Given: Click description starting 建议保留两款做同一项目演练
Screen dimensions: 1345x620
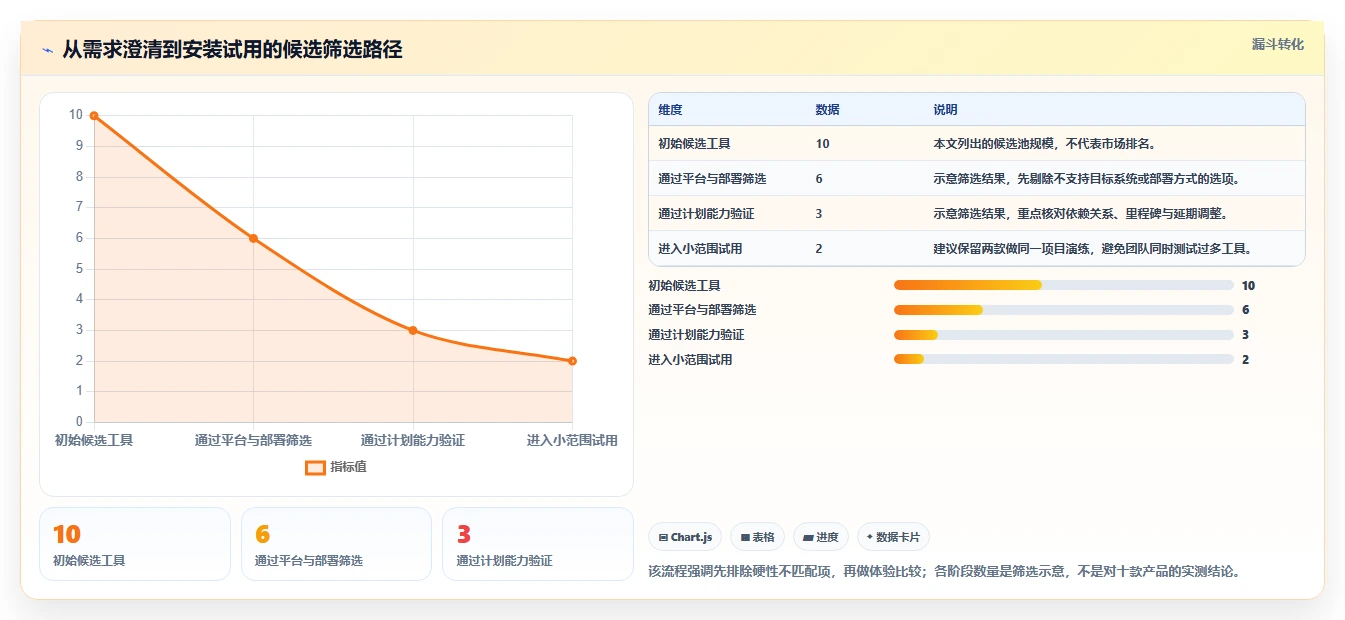Looking at the screenshot, I should 1093,249.
